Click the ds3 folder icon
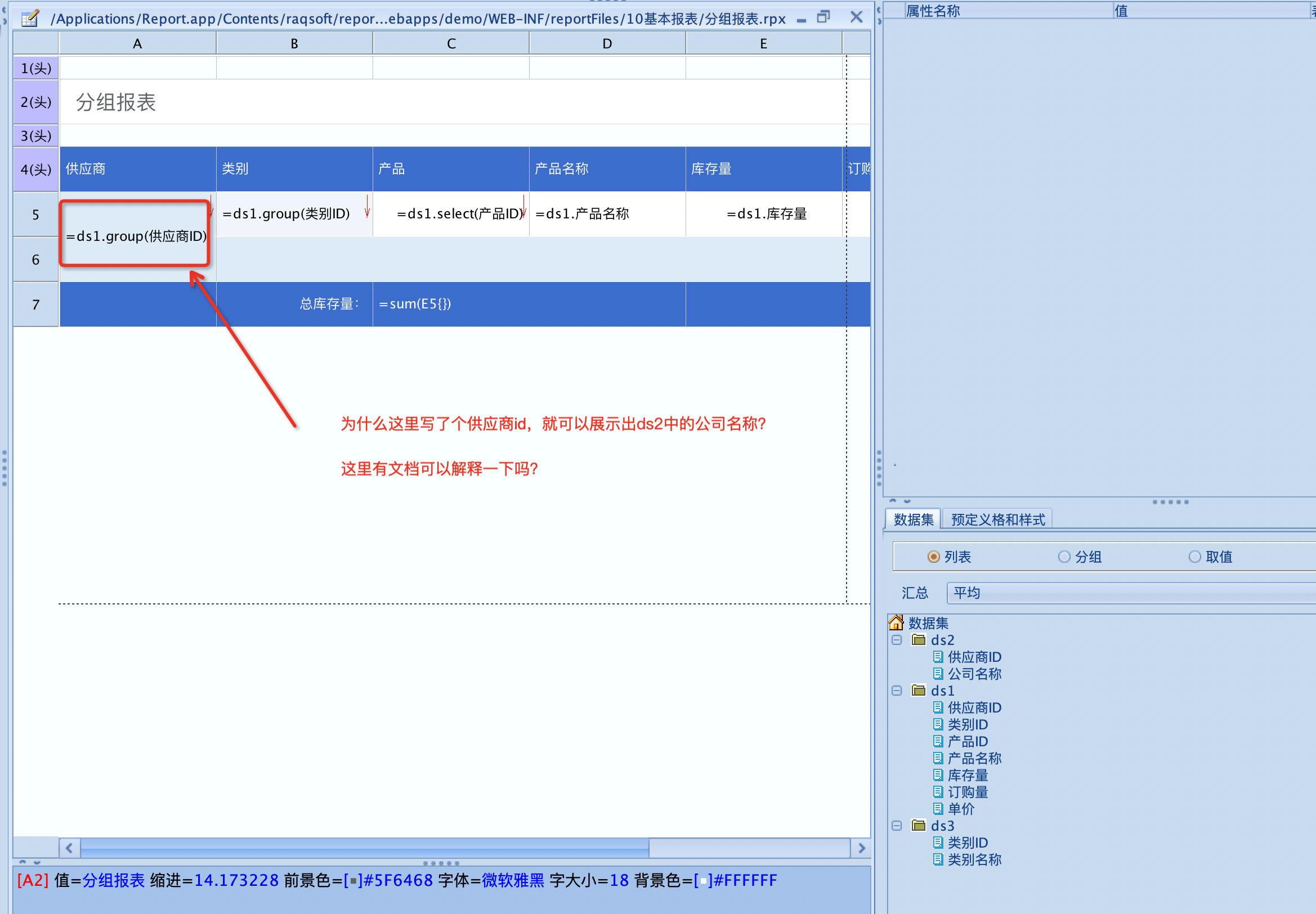 coord(919,825)
